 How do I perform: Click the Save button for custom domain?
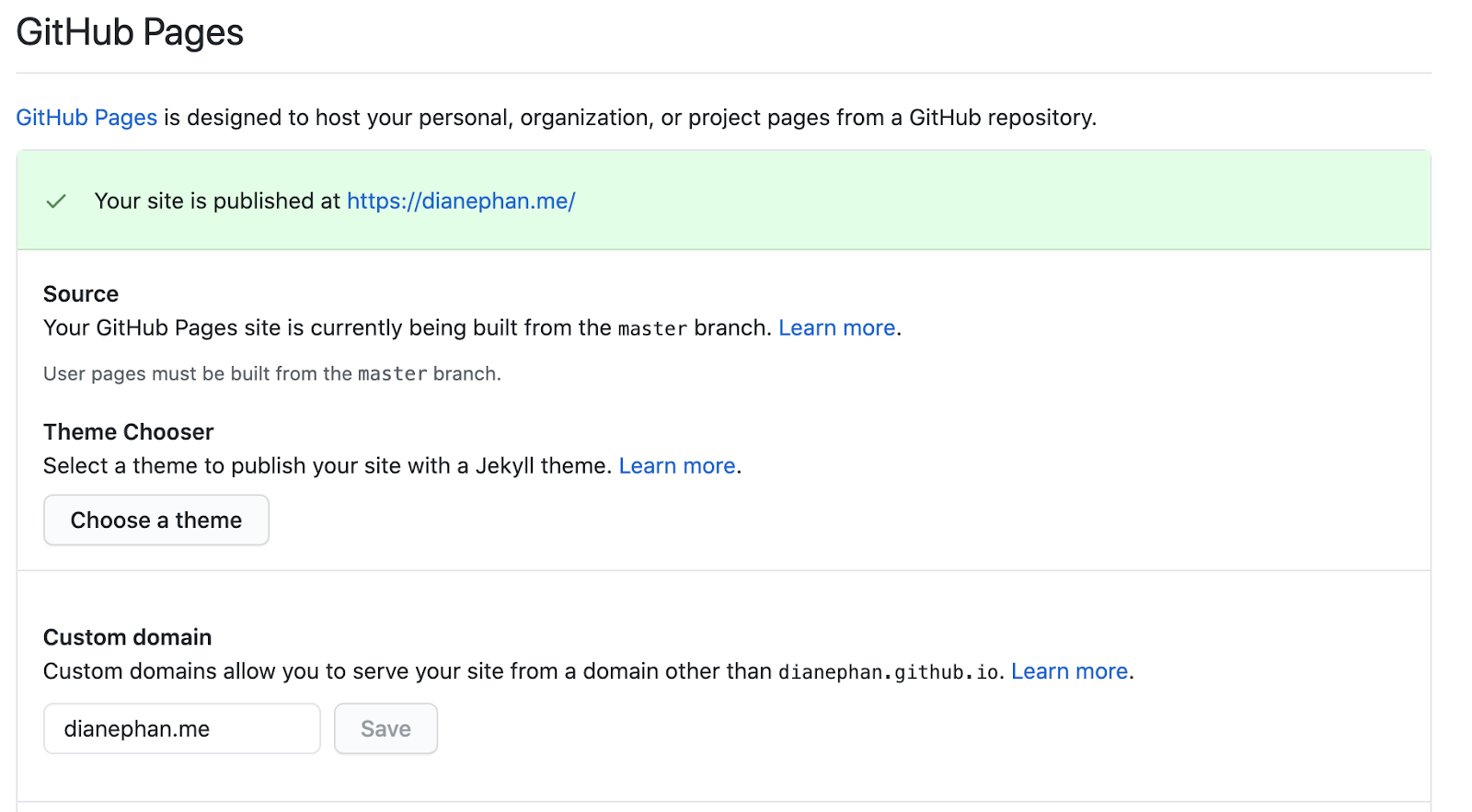tap(385, 729)
